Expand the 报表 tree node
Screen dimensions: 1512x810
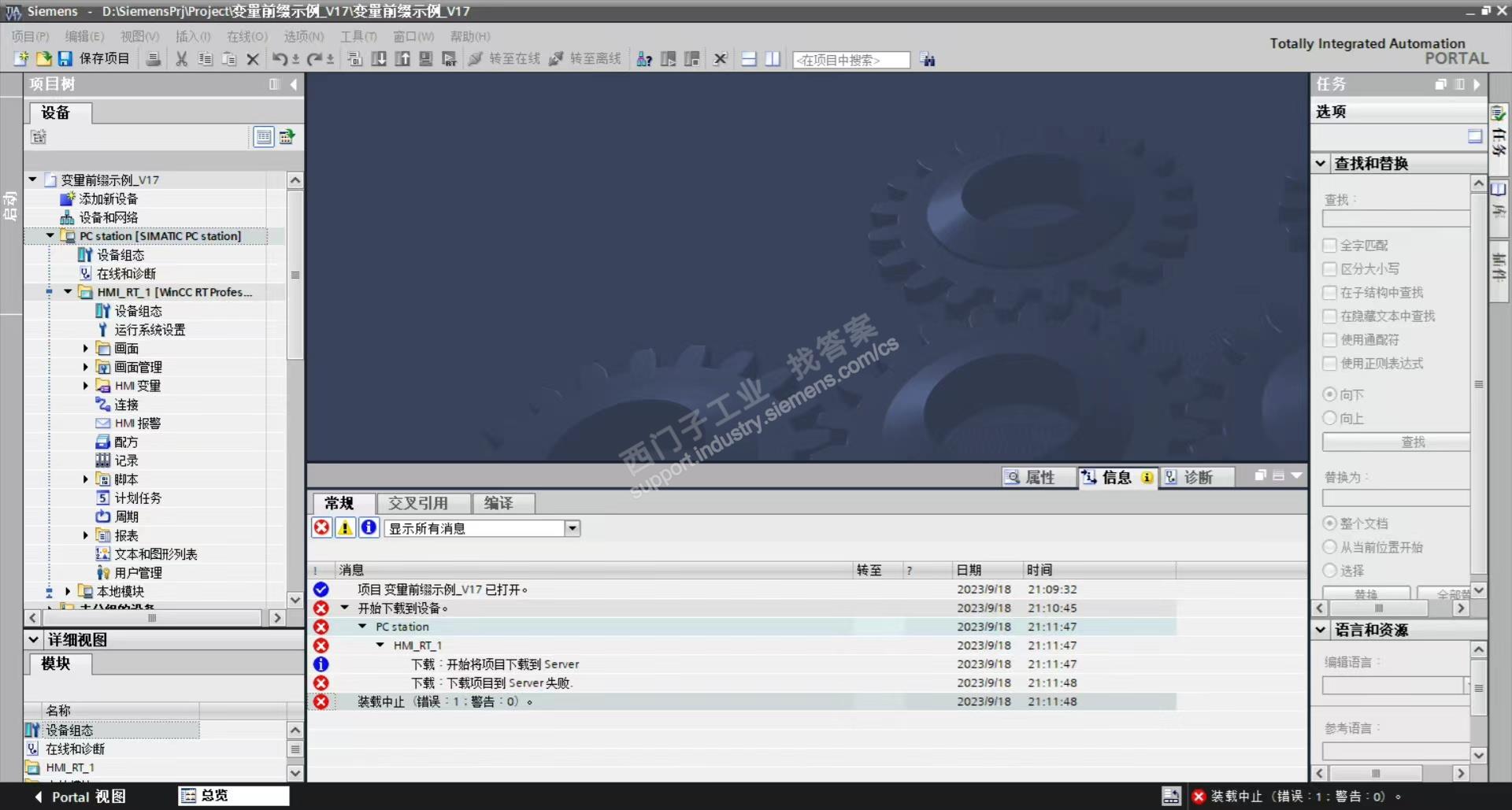[86, 535]
